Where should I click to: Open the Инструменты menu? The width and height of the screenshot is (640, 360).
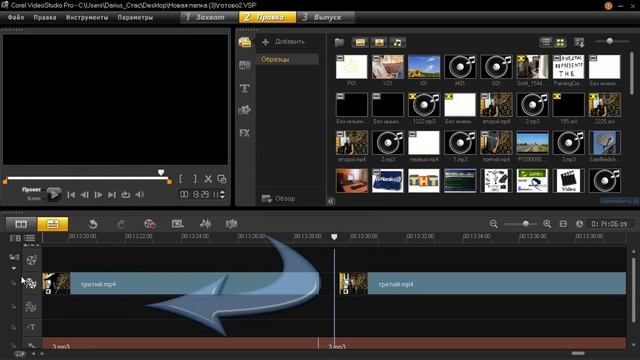point(87,18)
